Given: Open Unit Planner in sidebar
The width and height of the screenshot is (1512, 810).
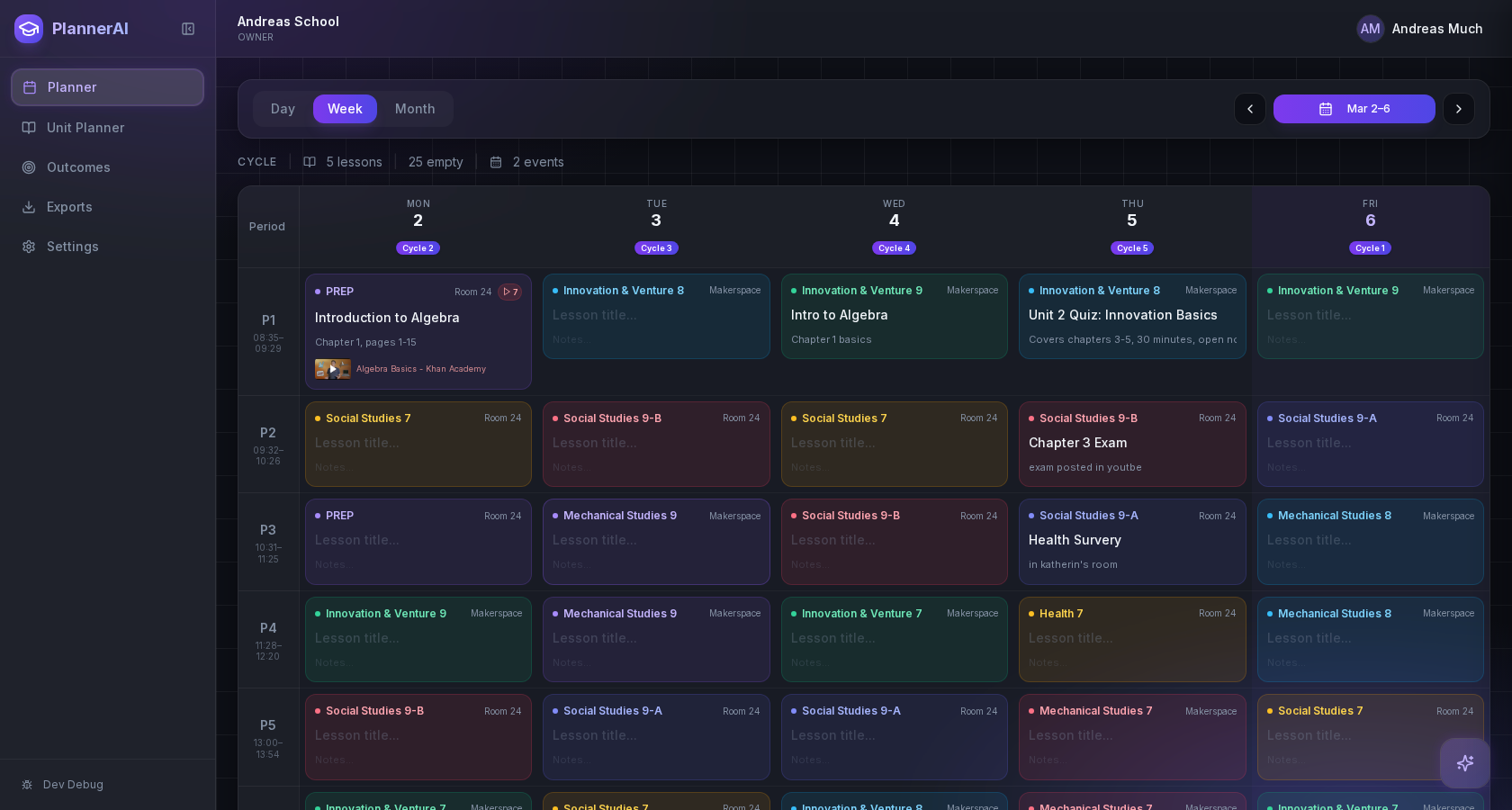Looking at the screenshot, I should click(x=85, y=128).
